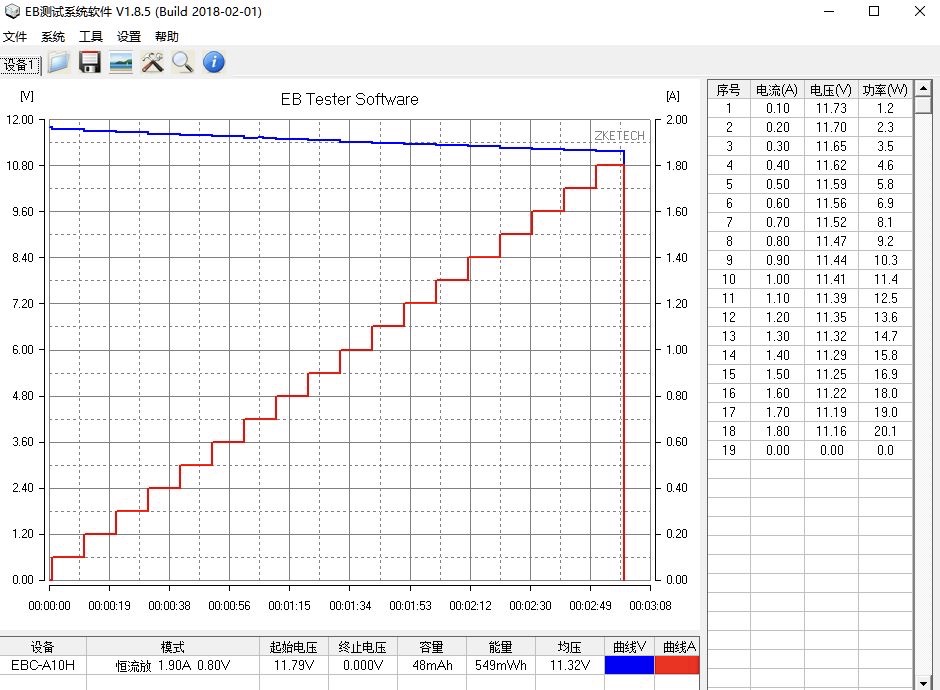Open the 工具 menu
The image size is (940, 690).
[x=91, y=37]
